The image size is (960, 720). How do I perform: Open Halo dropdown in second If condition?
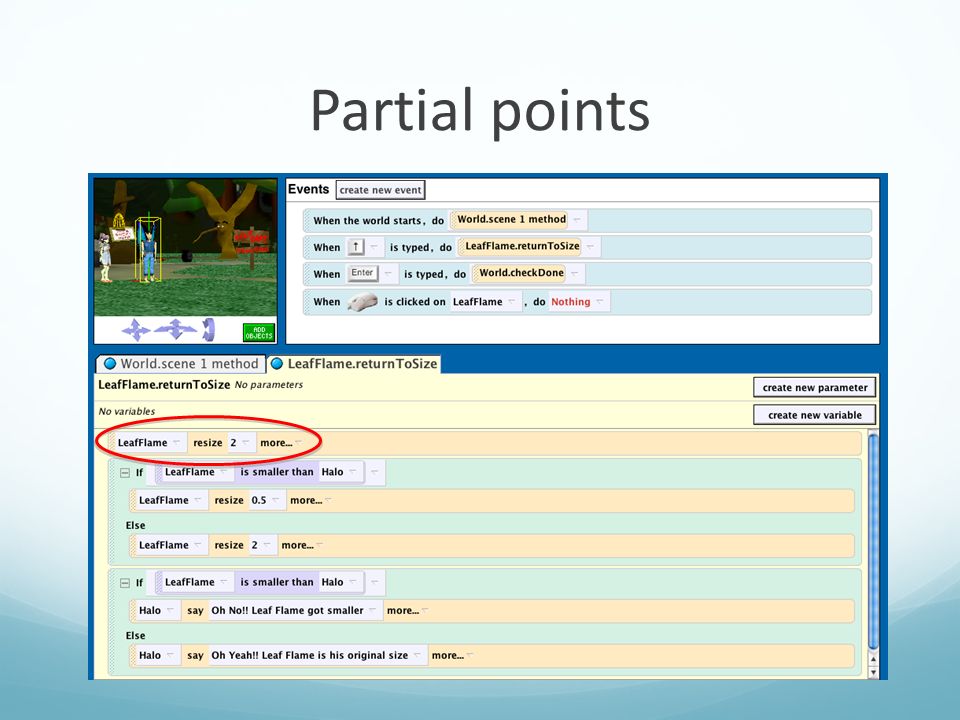[x=353, y=582]
